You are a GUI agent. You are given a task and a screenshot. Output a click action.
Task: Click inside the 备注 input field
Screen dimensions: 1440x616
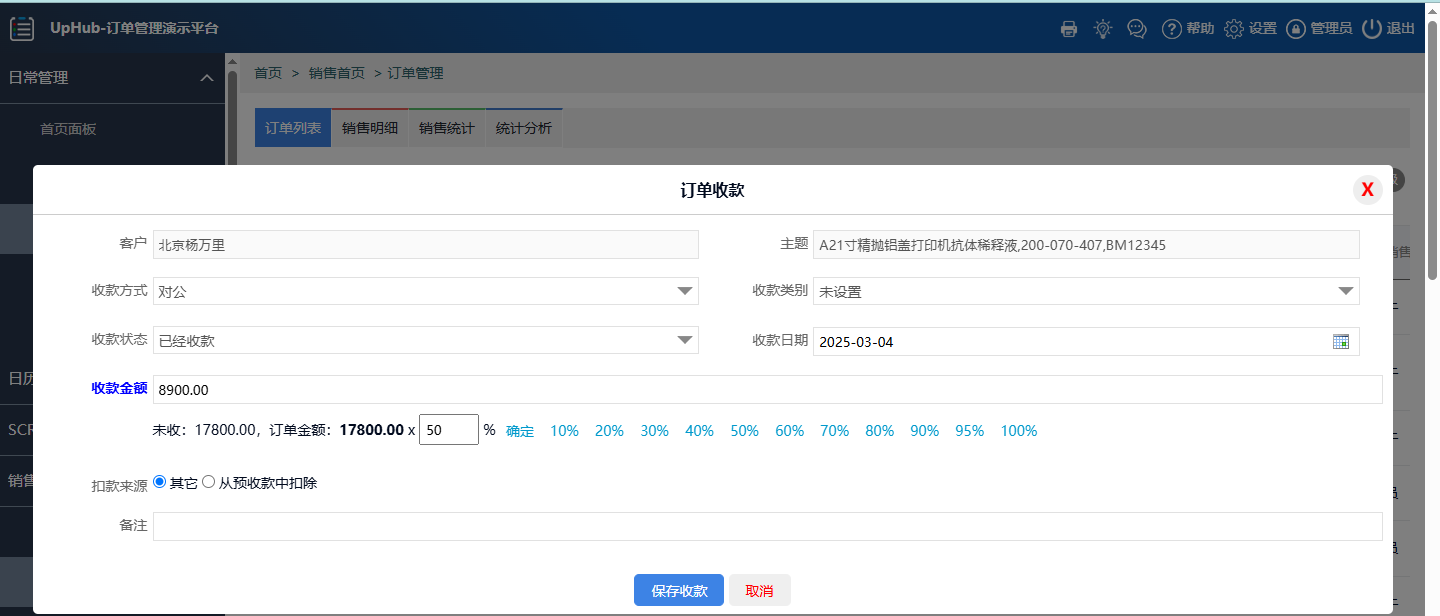pyautogui.click(x=700, y=526)
